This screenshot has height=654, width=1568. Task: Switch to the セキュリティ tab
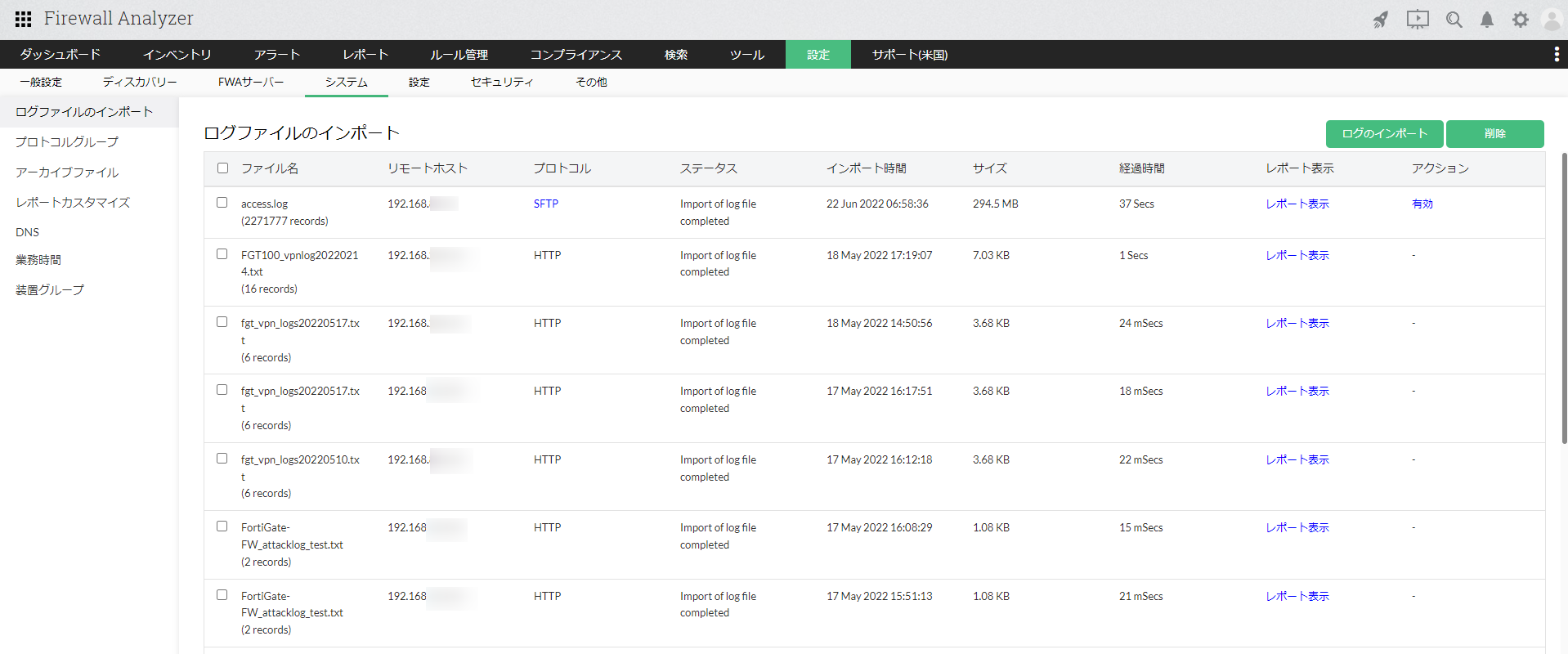coord(502,83)
